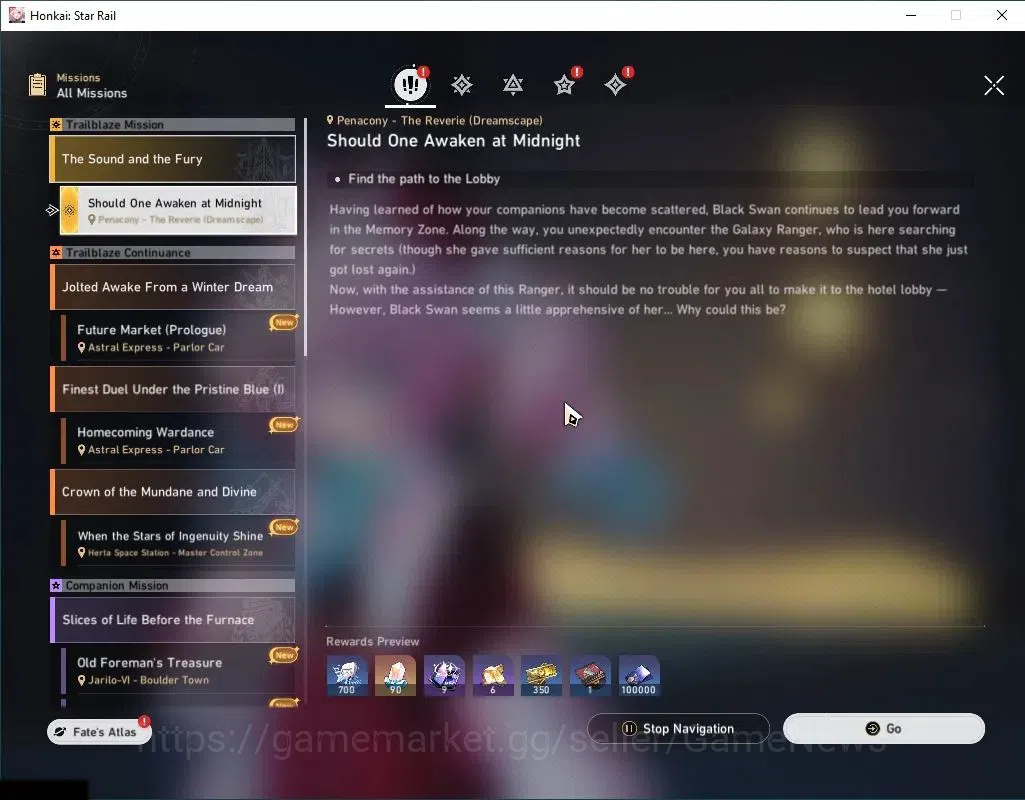The height and width of the screenshot is (800, 1025).
Task: Click the location pin on Future Market row
Action: point(82,348)
